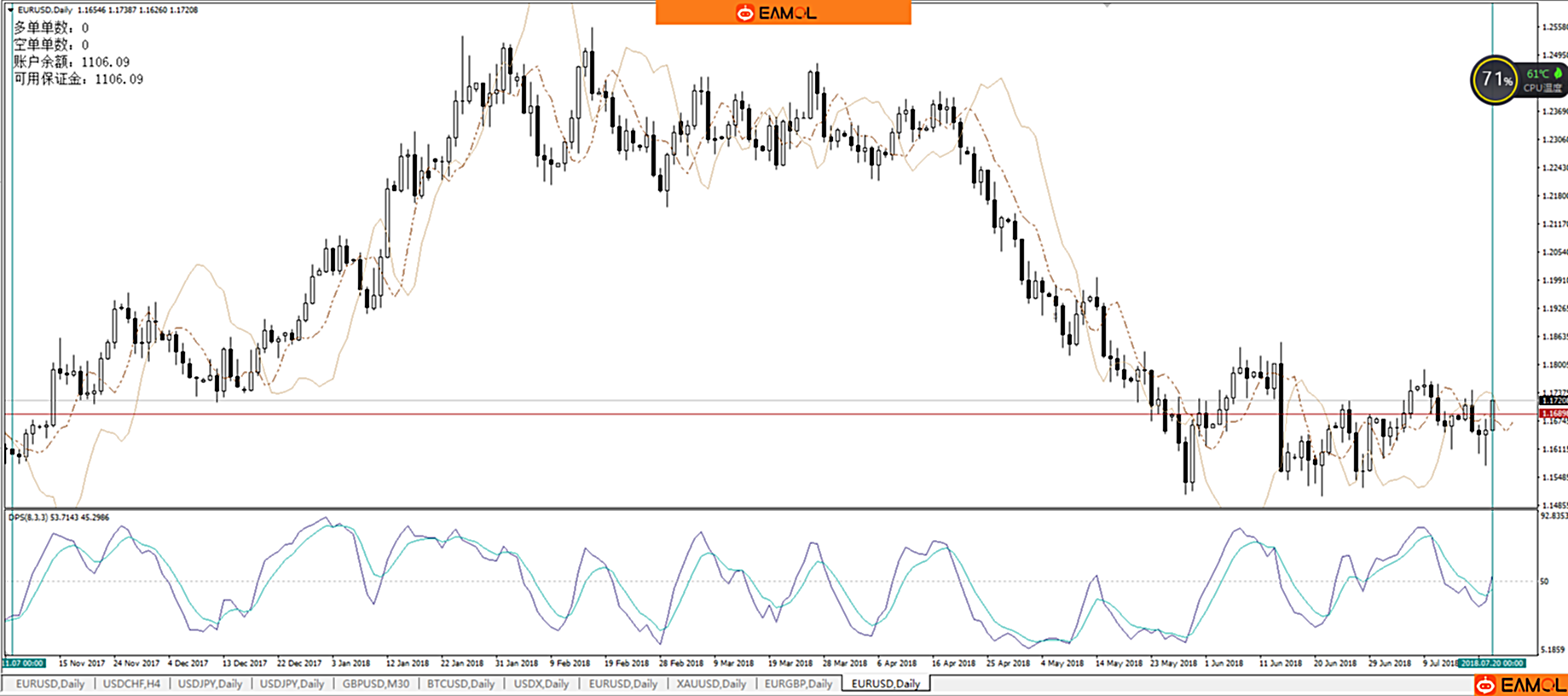Click the highlighted 11.07 00:00 date label
Image resolution: width=1568 pixels, height=696 pixels.
point(24,663)
